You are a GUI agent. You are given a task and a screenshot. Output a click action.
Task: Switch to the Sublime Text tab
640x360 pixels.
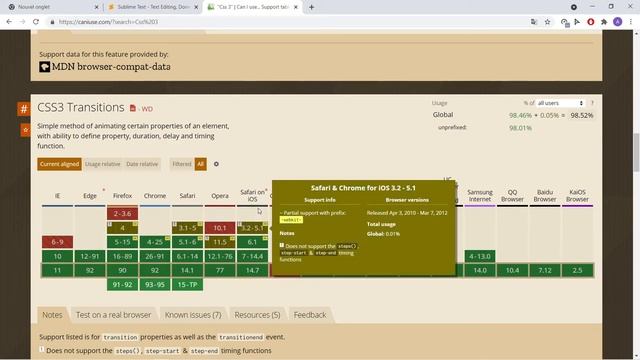[153, 7]
